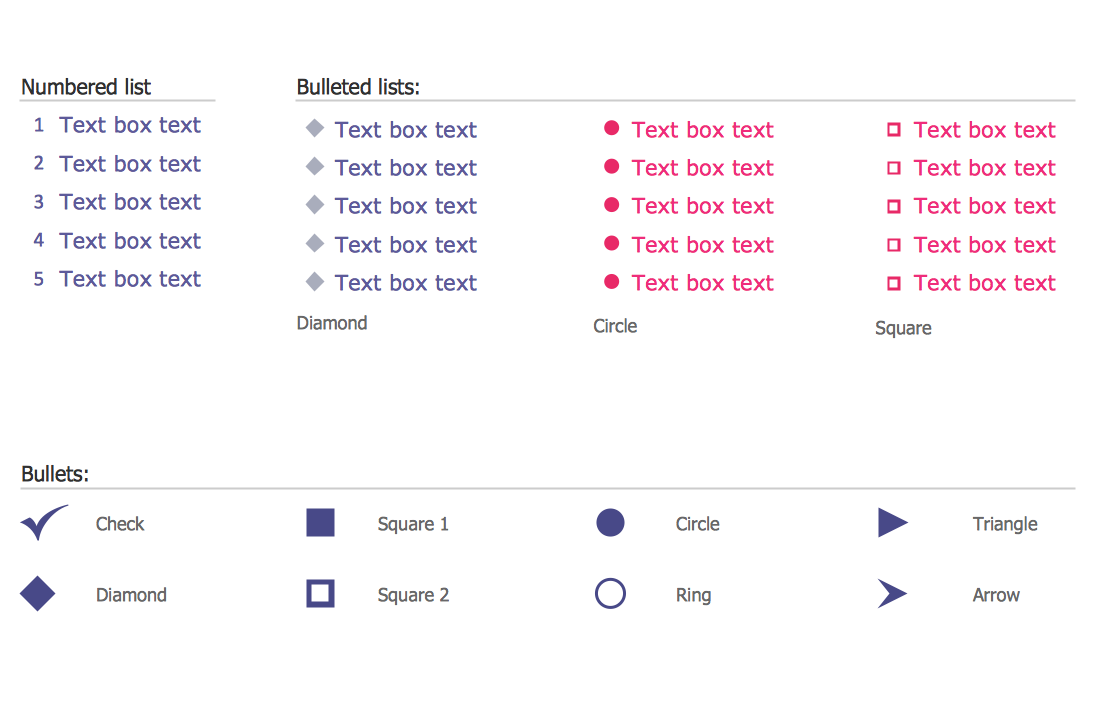Select the Bullets section heading
The width and height of the screenshot is (1095, 724).
pyautogui.click(x=55, y=474)
